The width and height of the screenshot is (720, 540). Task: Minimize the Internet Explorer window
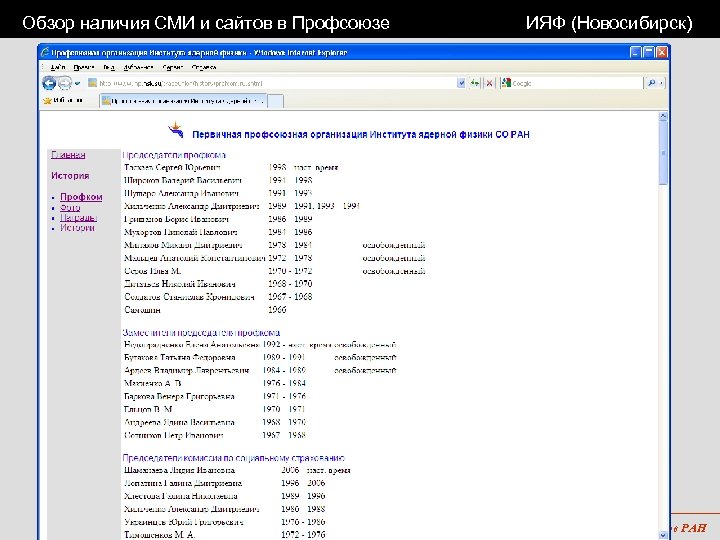[x=635, y=52]
